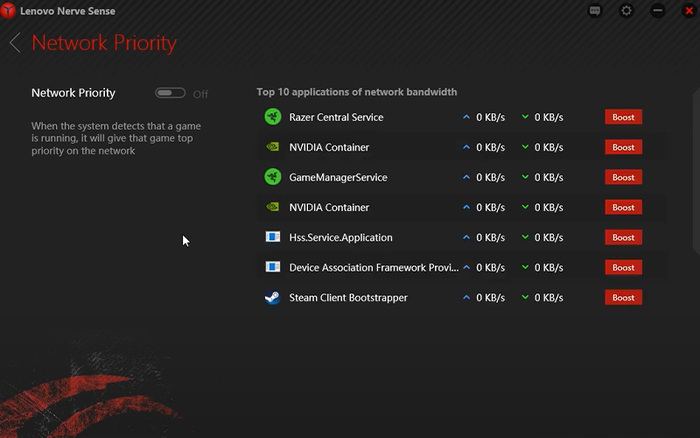Boost Device Association Framework Provider
This screenshot has width=700, height=438.
coord(623,267)
